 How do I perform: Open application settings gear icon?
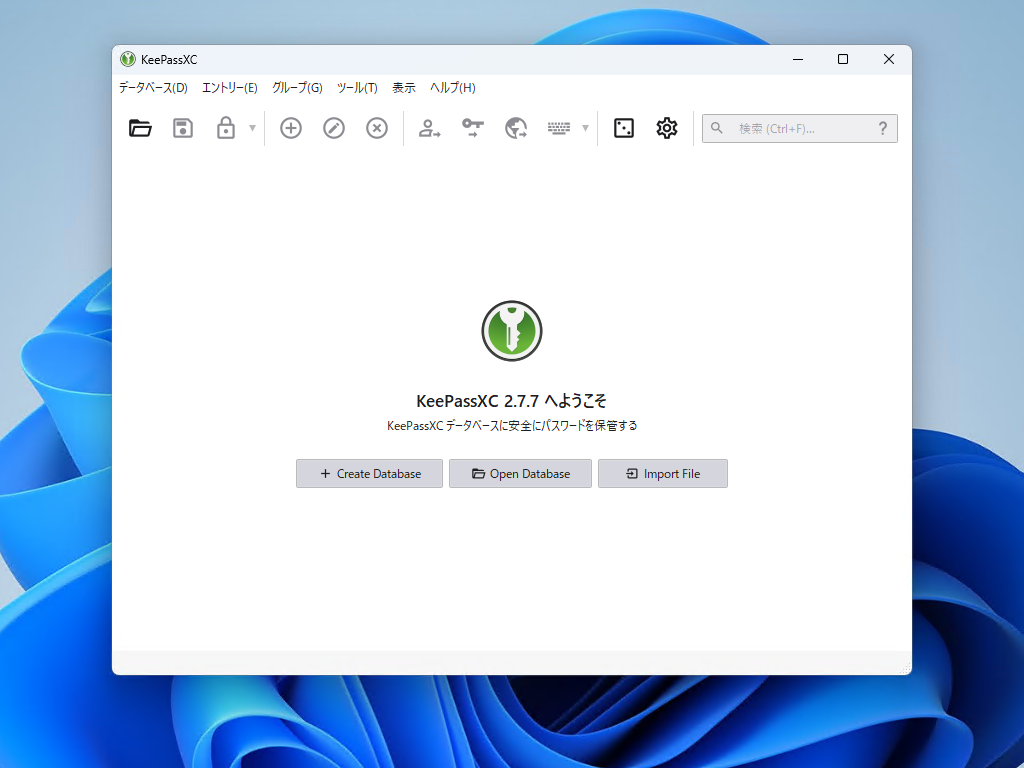coord(666,128)
